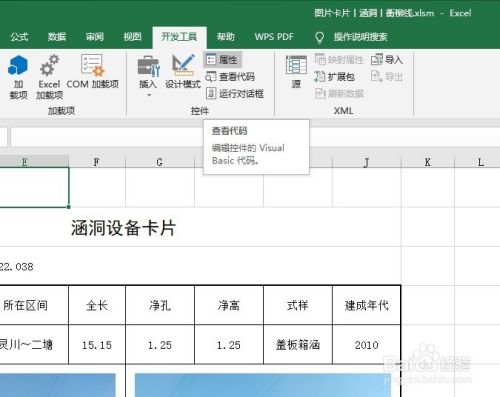Screen dimensions: 500x397
Task: Switch to the 视图 tab
Action: [132, 37]
